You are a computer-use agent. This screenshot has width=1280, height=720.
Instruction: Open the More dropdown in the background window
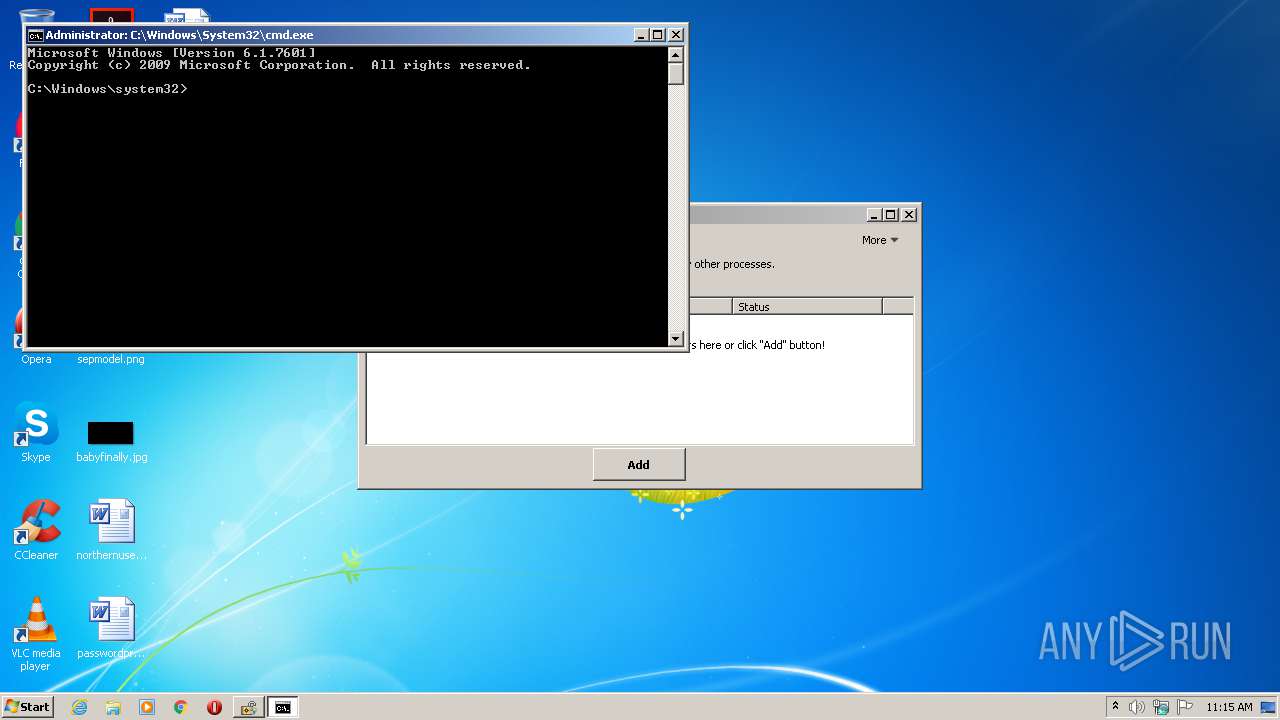[x=880, y=240]
